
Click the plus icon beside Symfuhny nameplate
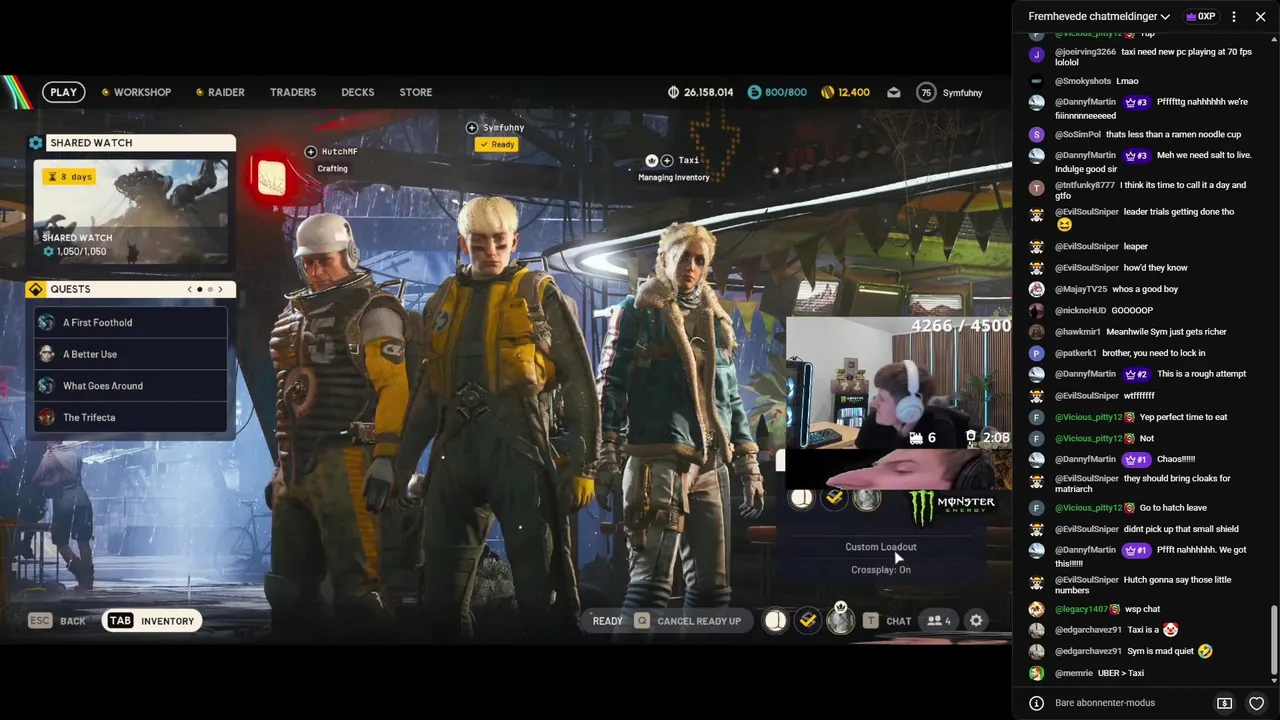[x=472, y=128]
